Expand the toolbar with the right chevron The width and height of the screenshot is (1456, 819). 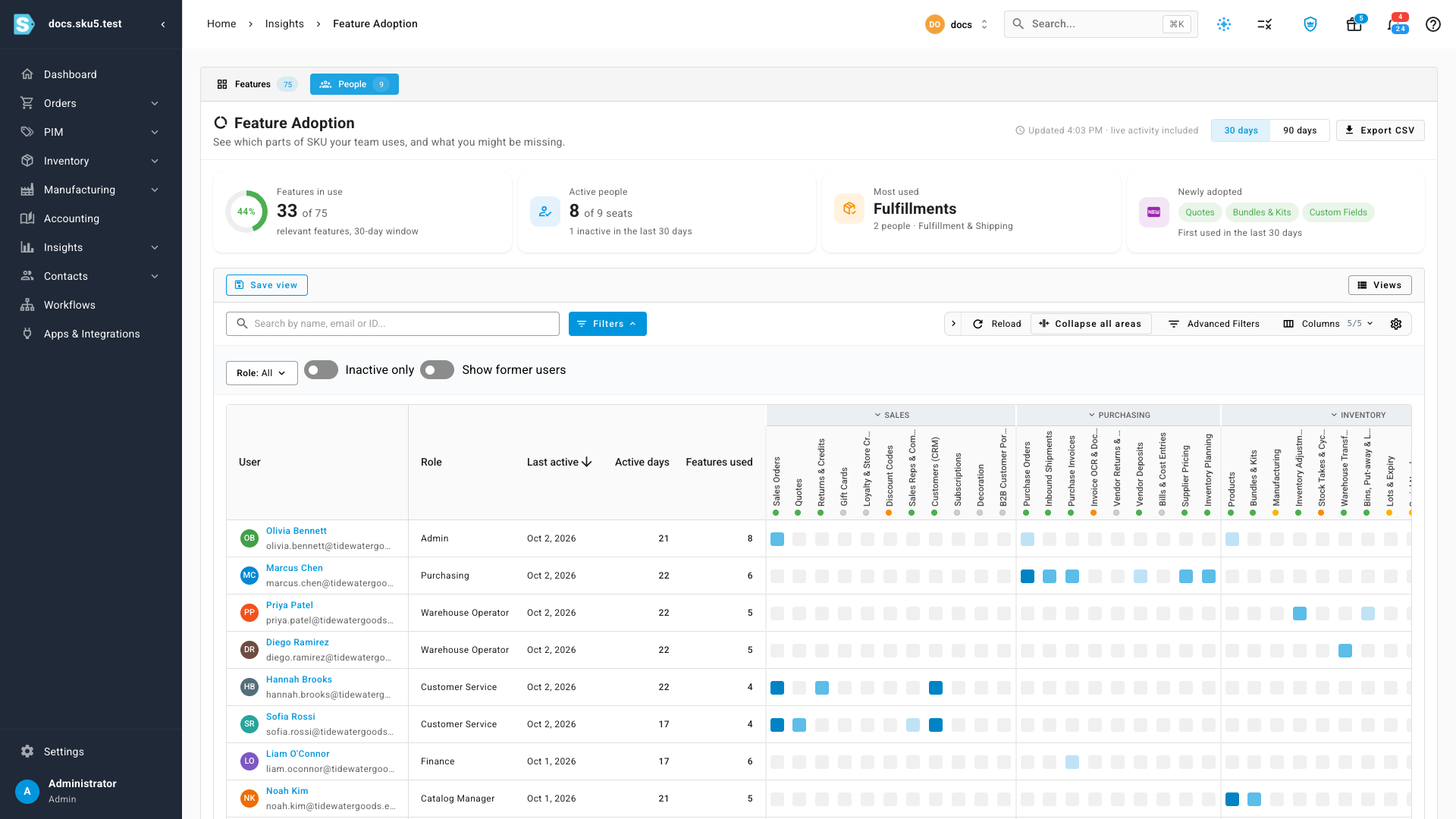(x=953, y=324)
